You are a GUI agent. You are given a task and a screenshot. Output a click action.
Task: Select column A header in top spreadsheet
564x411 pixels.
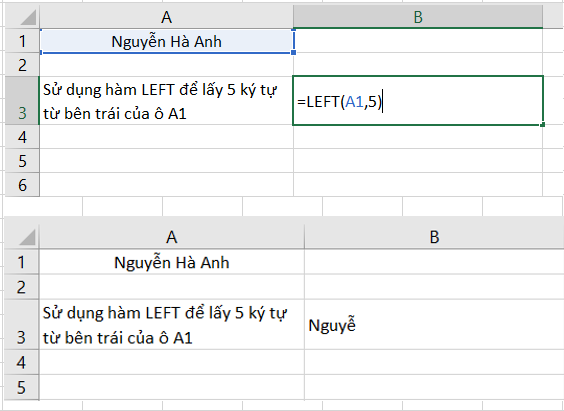pyautogui.click(x=166, y=17)
